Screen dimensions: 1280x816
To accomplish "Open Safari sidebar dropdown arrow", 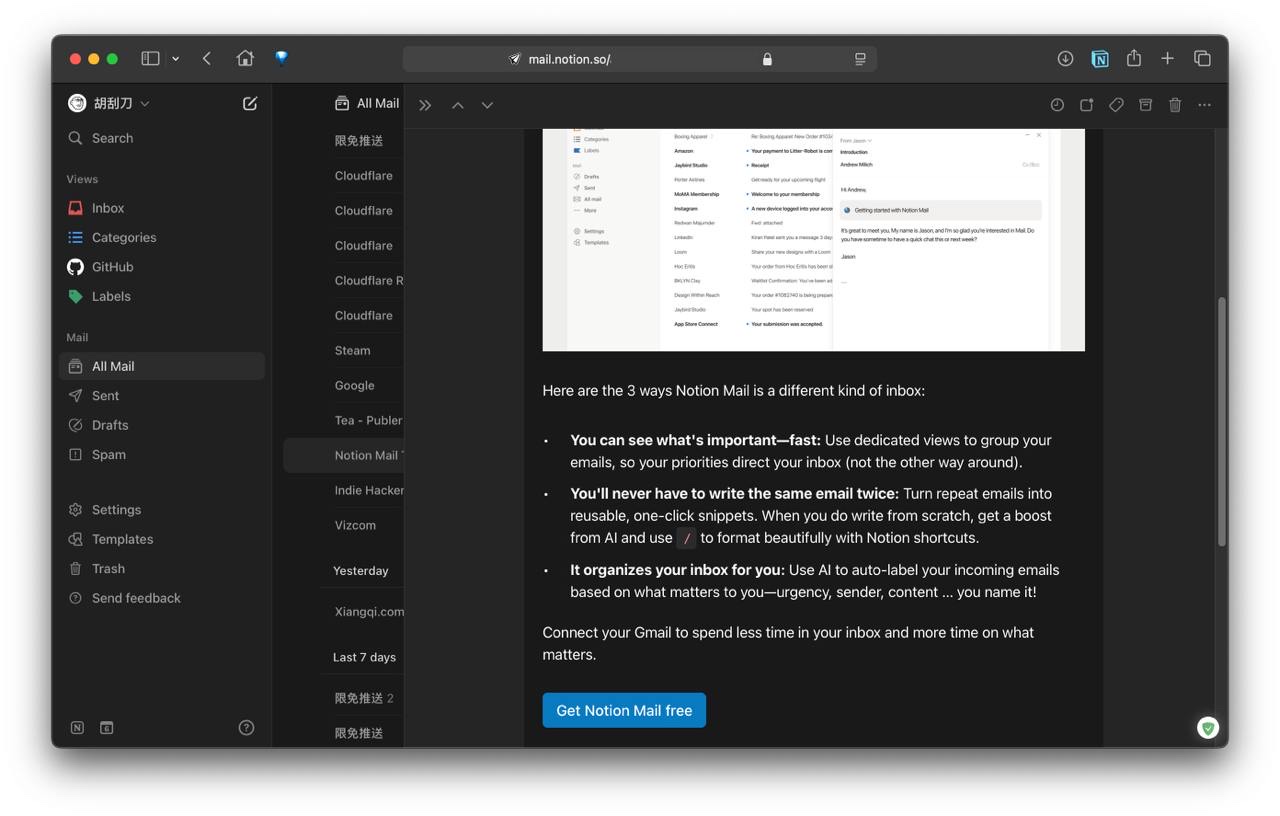I will [x=175, y=59].
